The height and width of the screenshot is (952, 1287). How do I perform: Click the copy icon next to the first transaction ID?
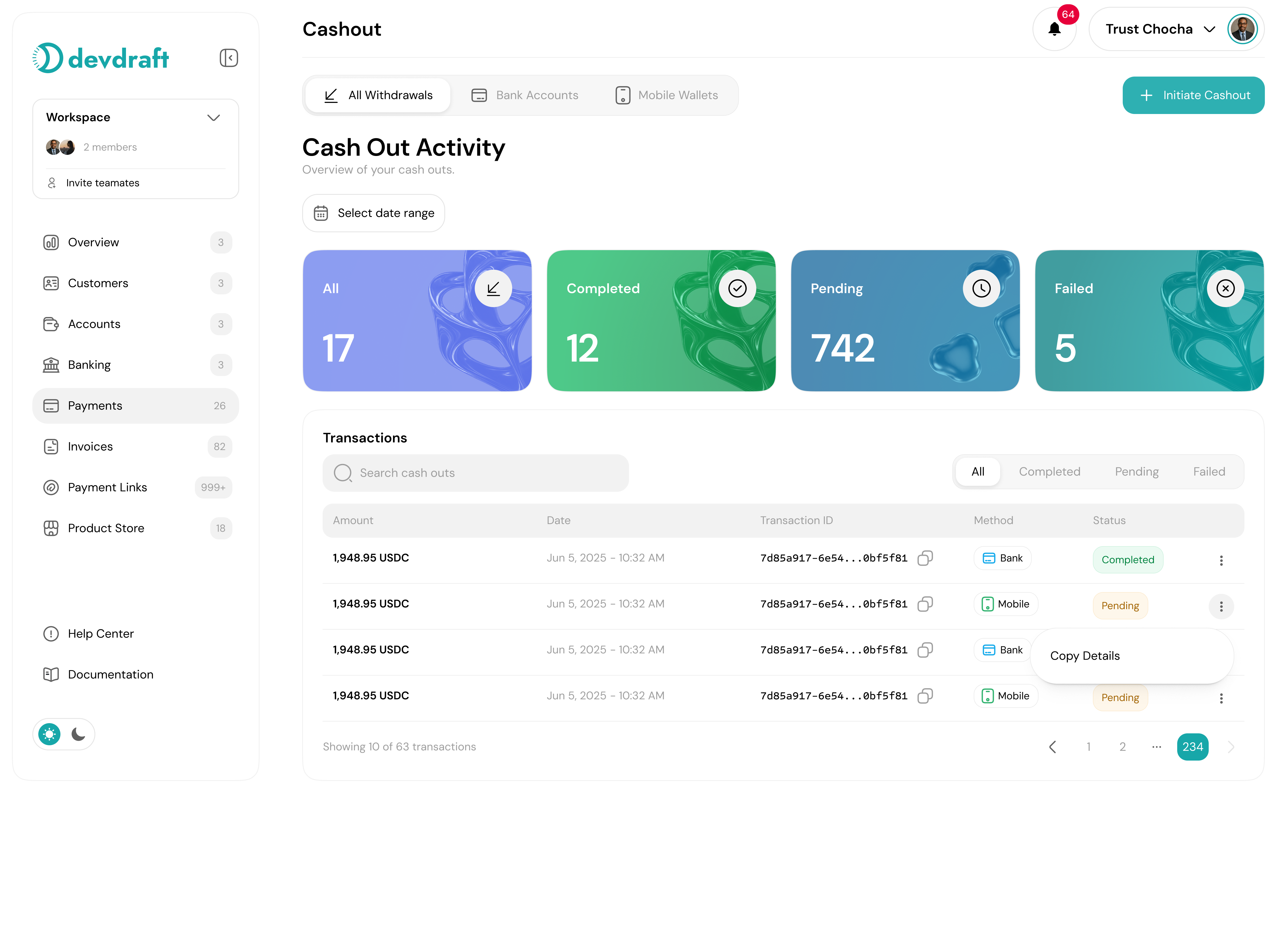(x=926, y=558)
